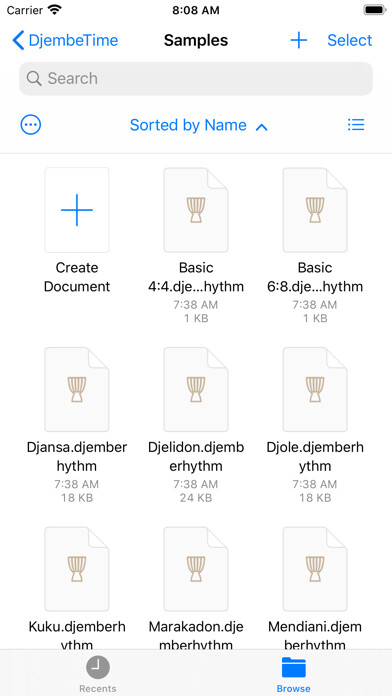Image resolution: width=392 pixels, height=696 pixels.
Task: Tap the plus icon in navigation bar
Action: [299, 40]
